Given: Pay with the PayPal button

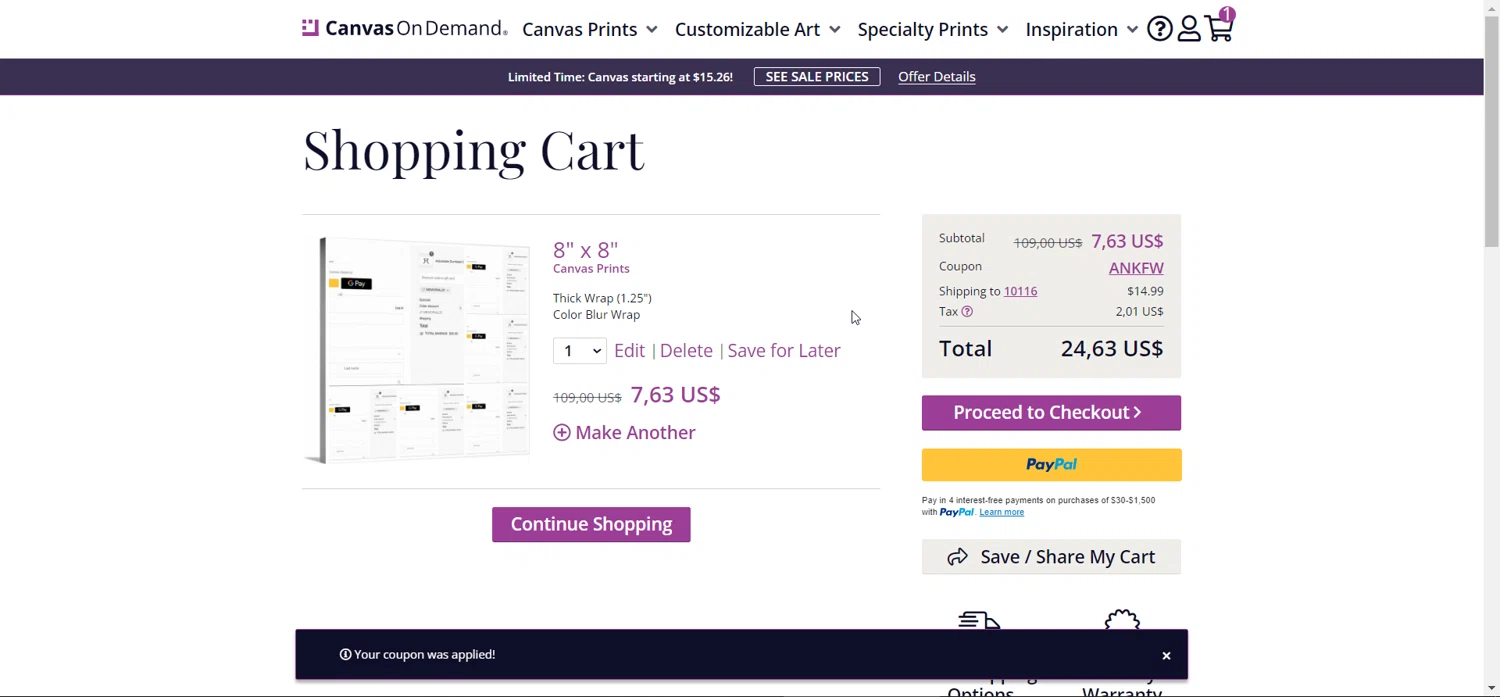Looking at the screenshot, I should [x=1051, y=465].
